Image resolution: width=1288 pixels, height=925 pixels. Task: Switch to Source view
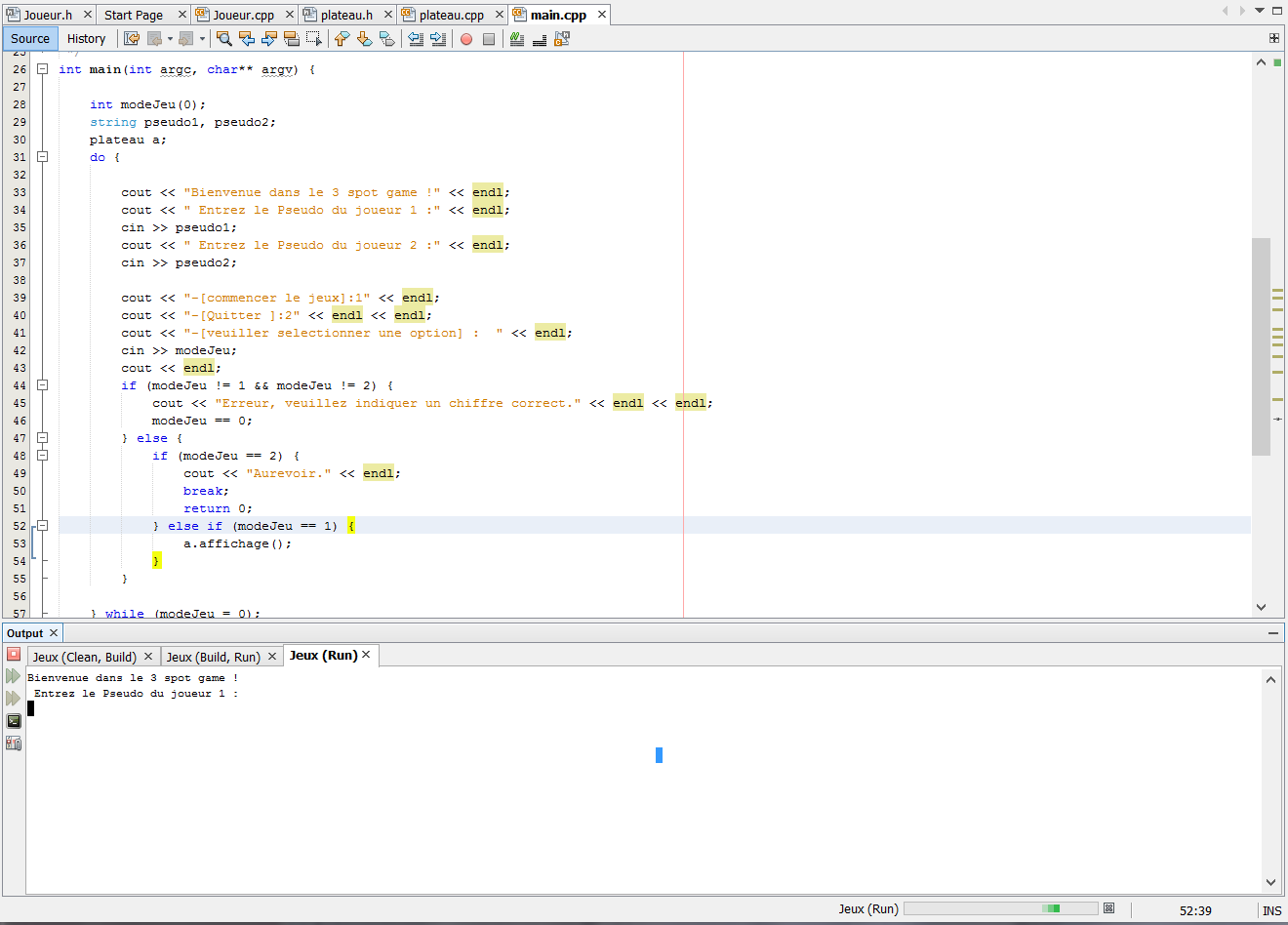[x=30, y=39]
